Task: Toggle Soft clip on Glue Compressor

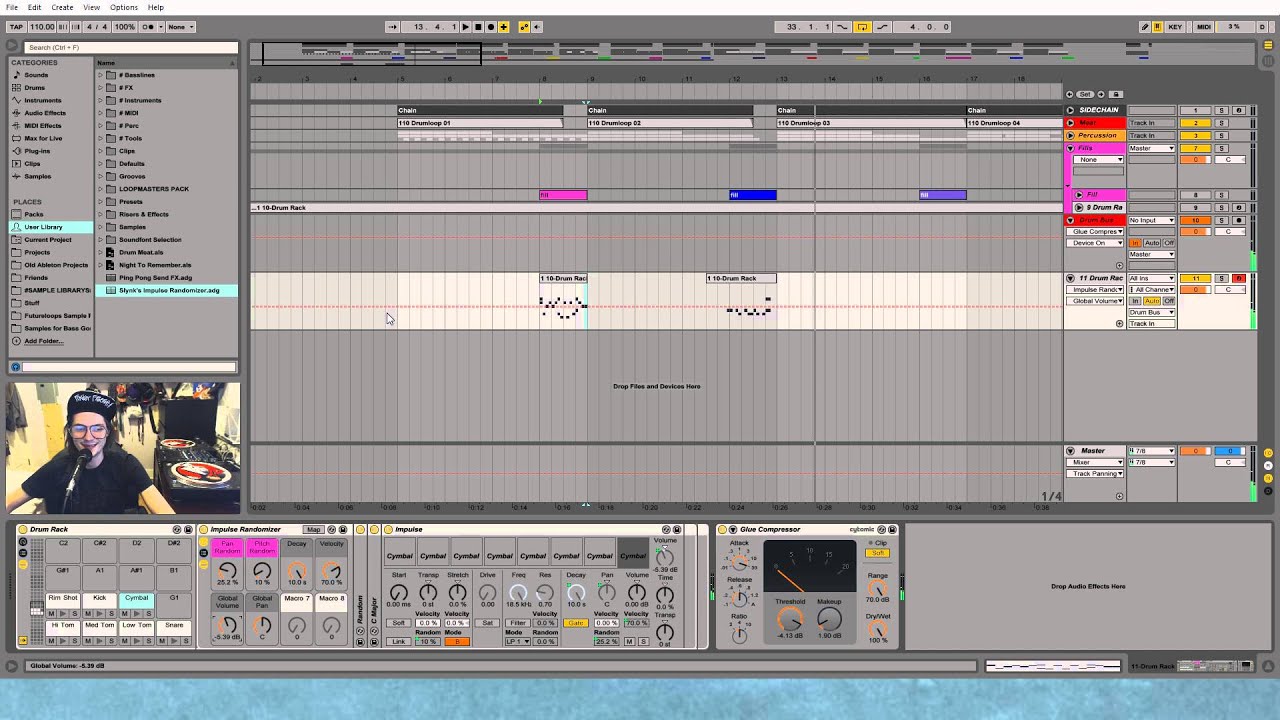Action: pyautogui.click(x=877, y=553)
